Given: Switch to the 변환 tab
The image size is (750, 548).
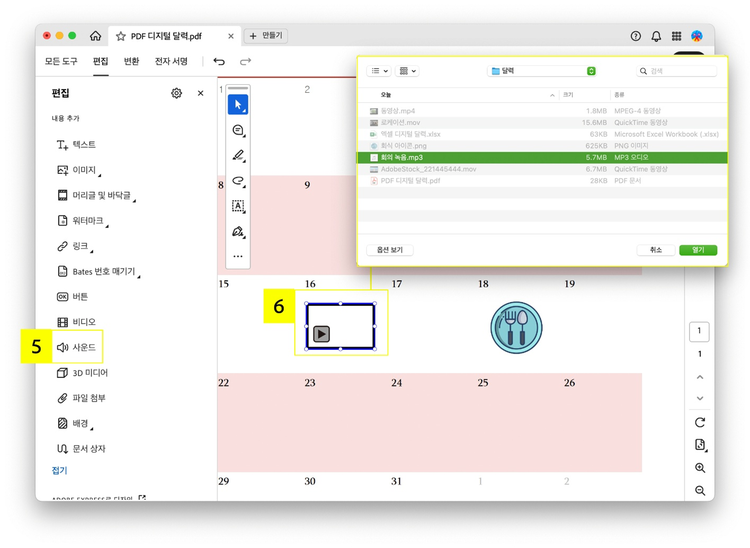Looking at the screenshot, I should 132,61.
